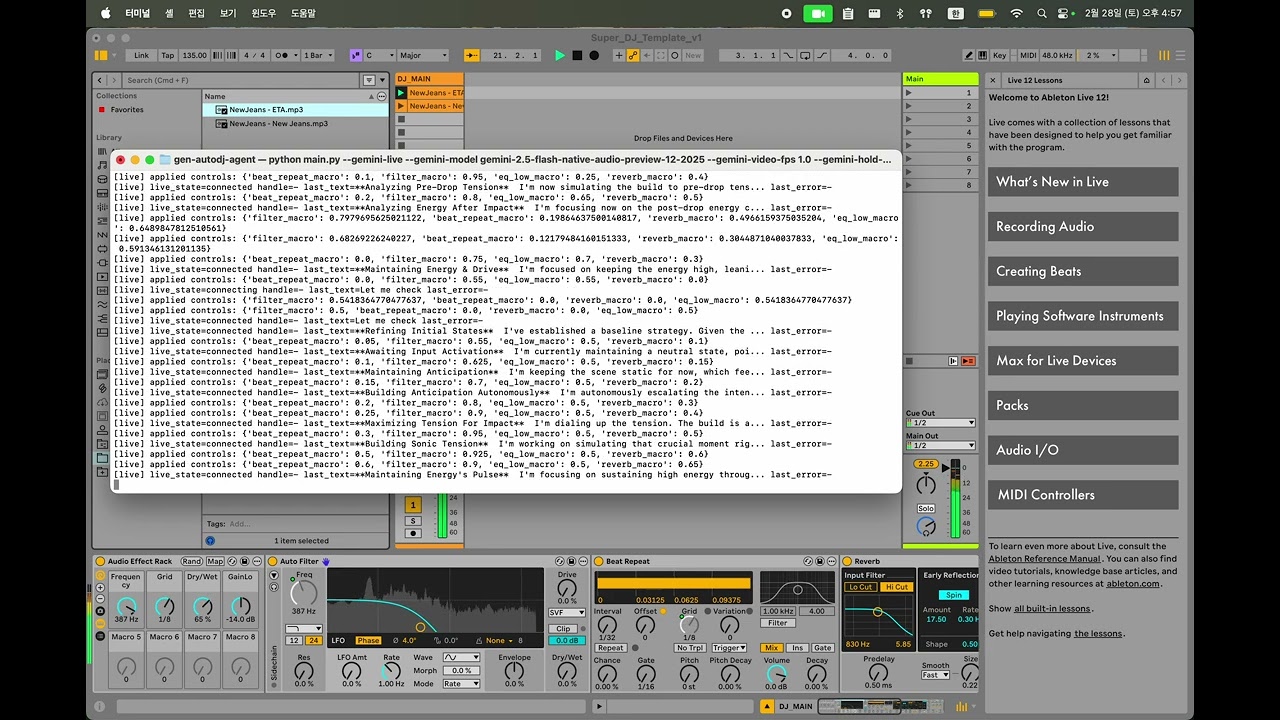Adjust the Dry/Wet macro knob
Screen dimensions: 1280x720
pyautogui.click(x=202, y=606)
